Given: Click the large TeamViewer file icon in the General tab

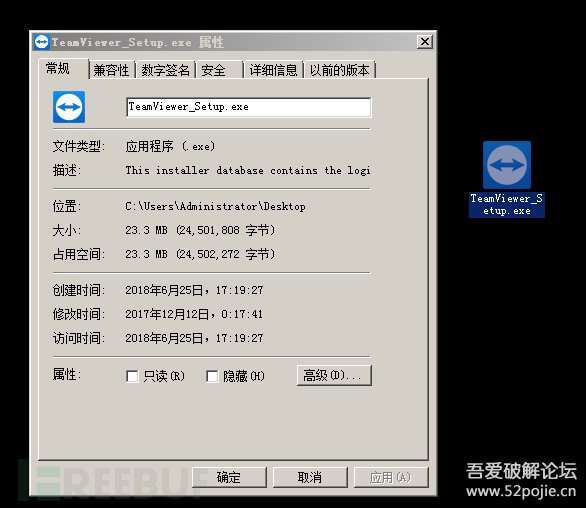Looking at the screenshot, I should coord(69,107).
